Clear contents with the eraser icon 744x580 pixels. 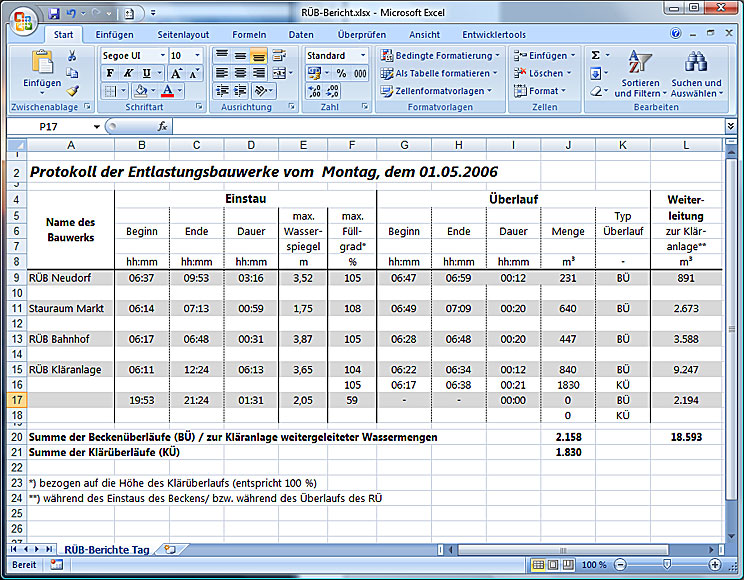pyautogui.click(x=596, y=91)
